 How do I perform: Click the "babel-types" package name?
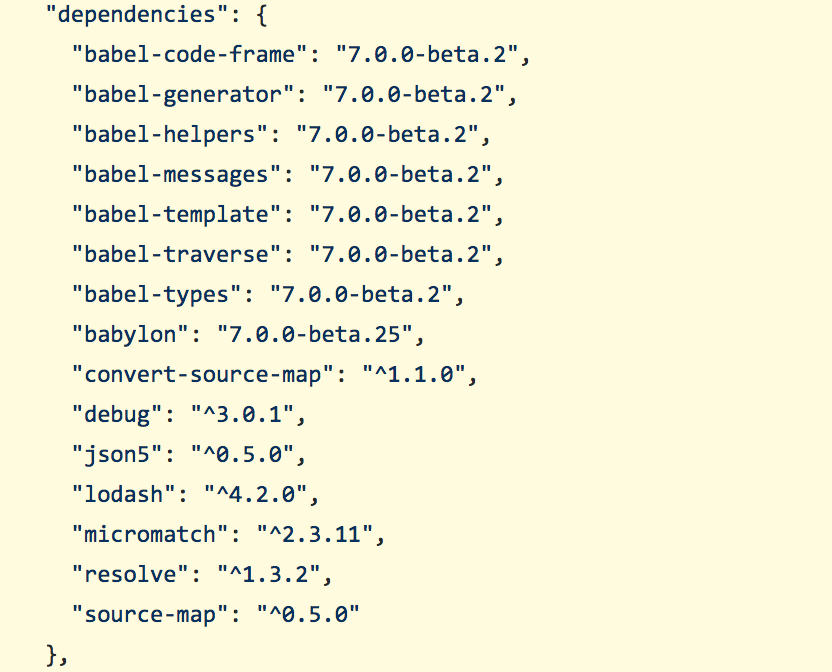152,295
